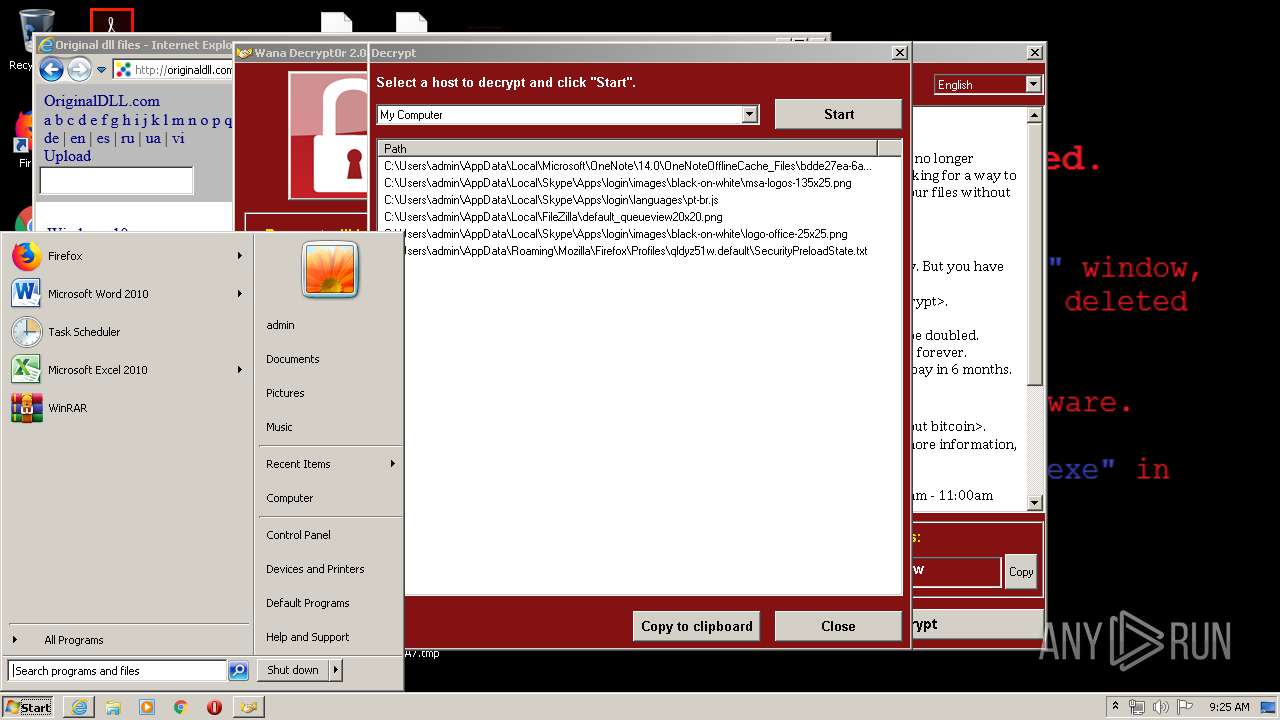Click the Windows Media Player taskbar icon
1280x720 pixels.
147,707
